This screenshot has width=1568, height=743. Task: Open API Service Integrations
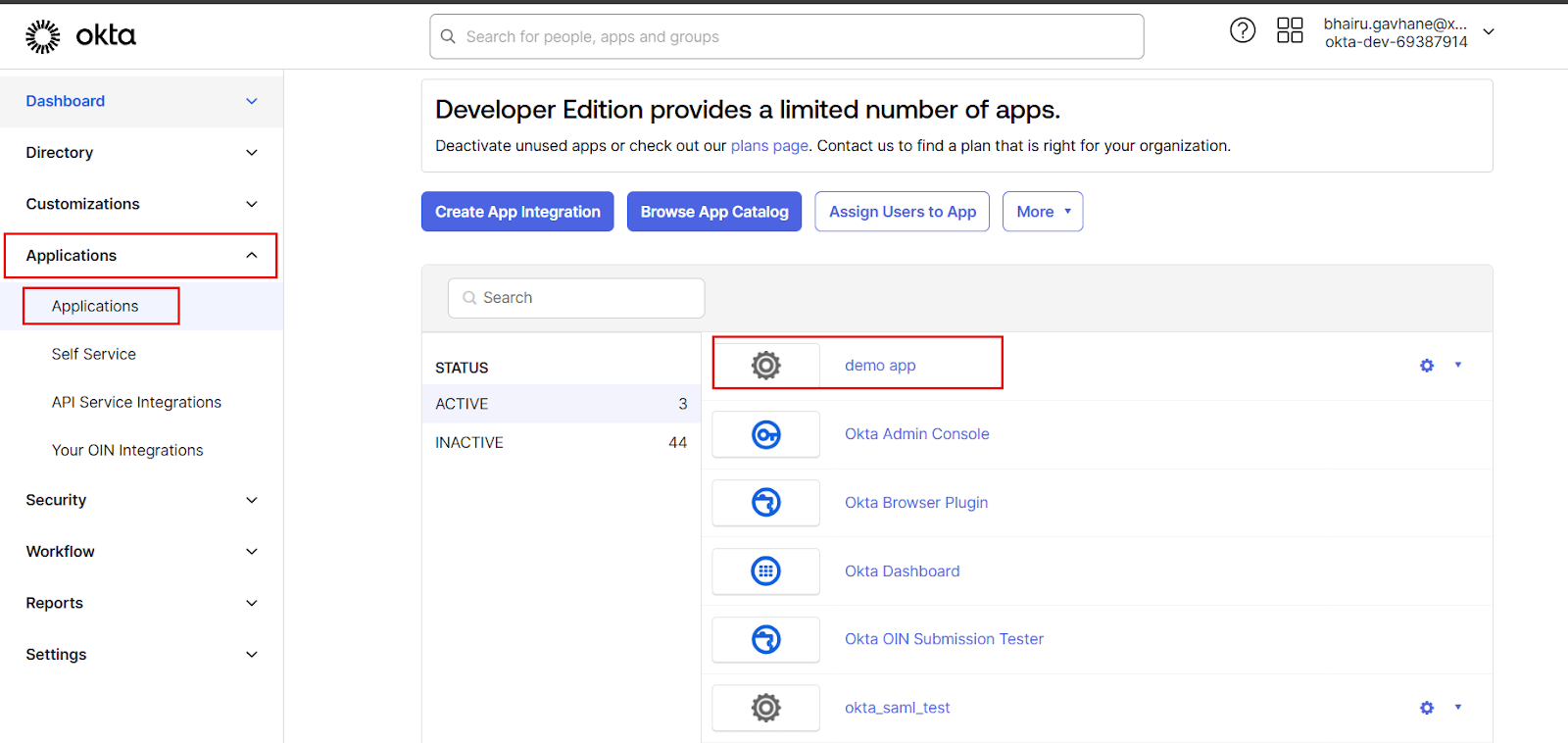tap(136, 402)
